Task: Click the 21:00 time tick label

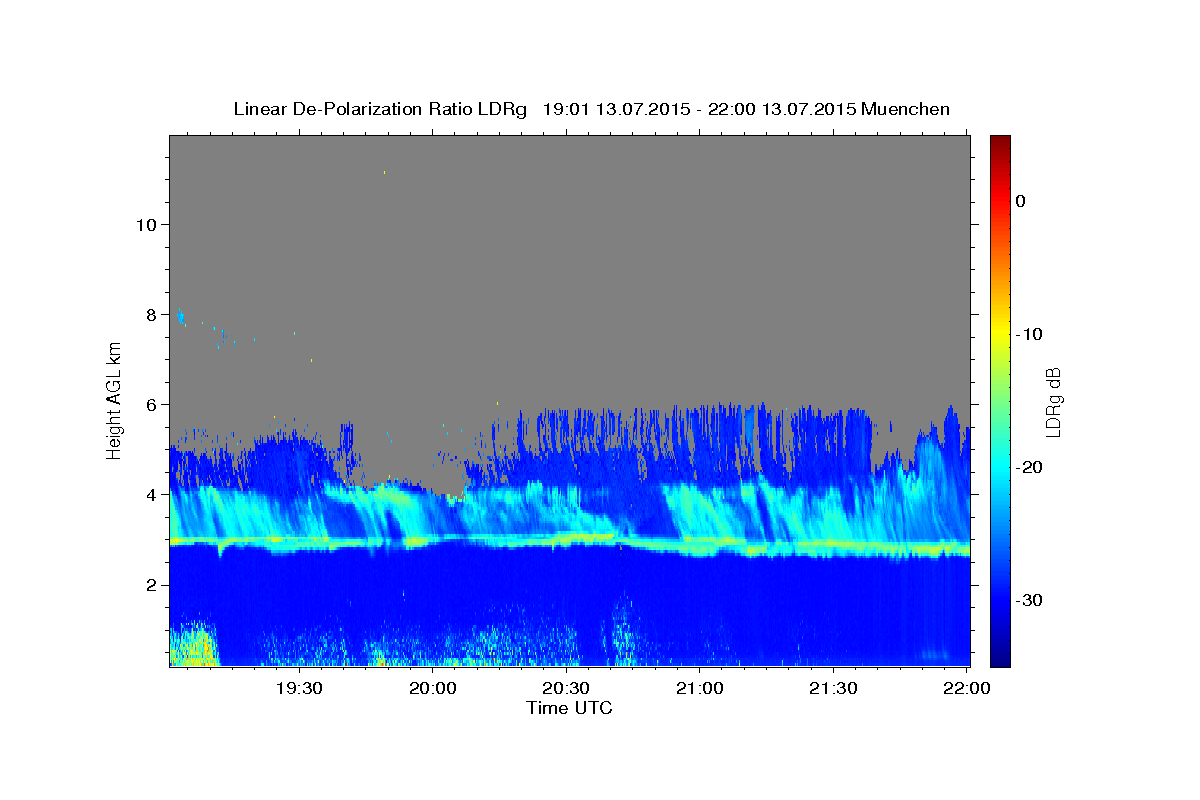Action: (700, 688)
